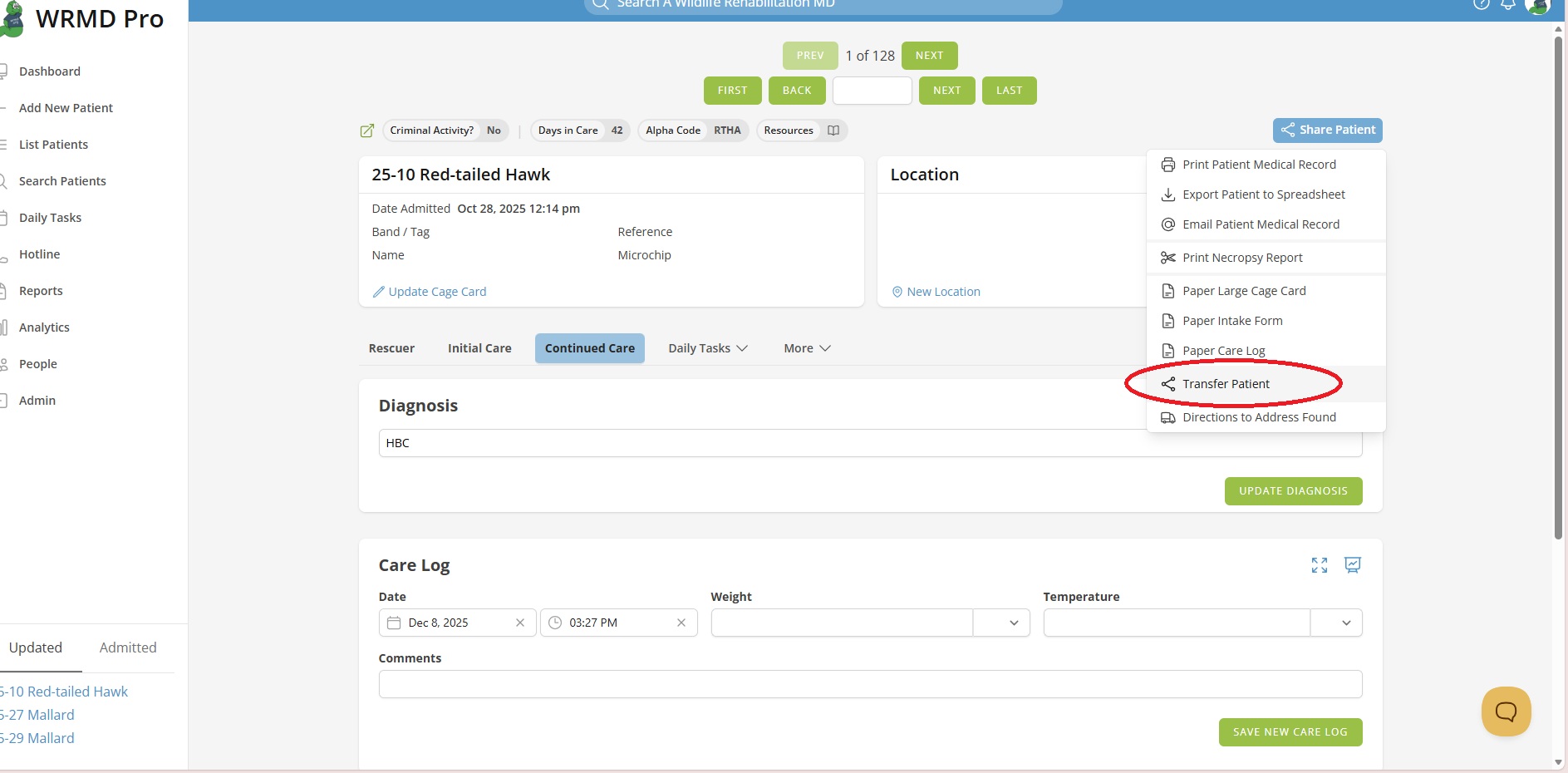This screenshot has width=1568, height=773.
Task: Click the Weight input field
Action: tap(842, 623)
